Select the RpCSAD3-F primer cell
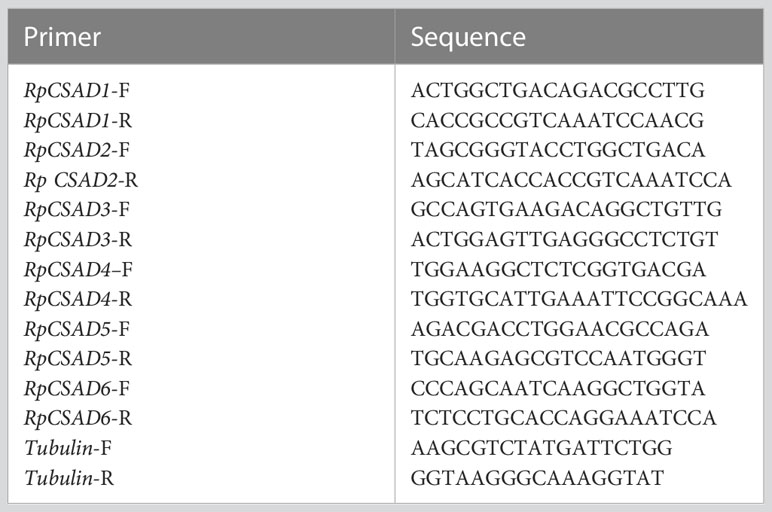 [77, 210]
